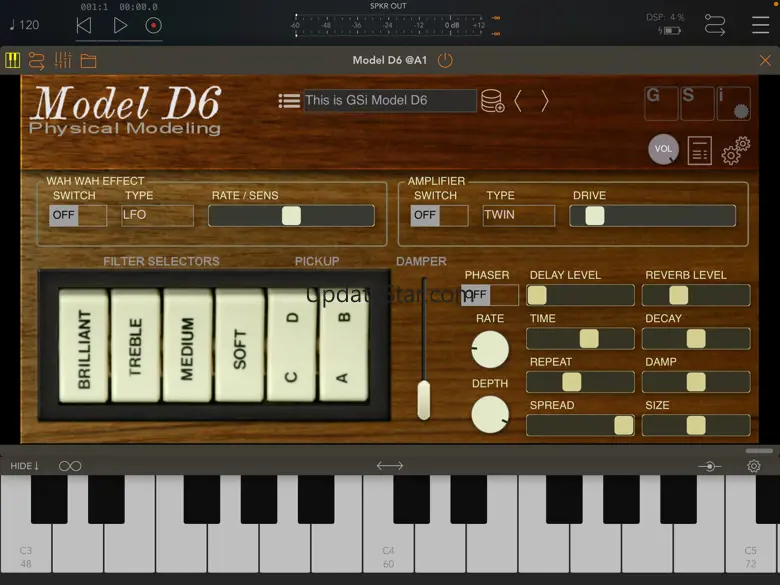Toggle the Amplifier switch on
Image resolution: width=780 pixels, height=585 pixels.
(x=439, y=215)
